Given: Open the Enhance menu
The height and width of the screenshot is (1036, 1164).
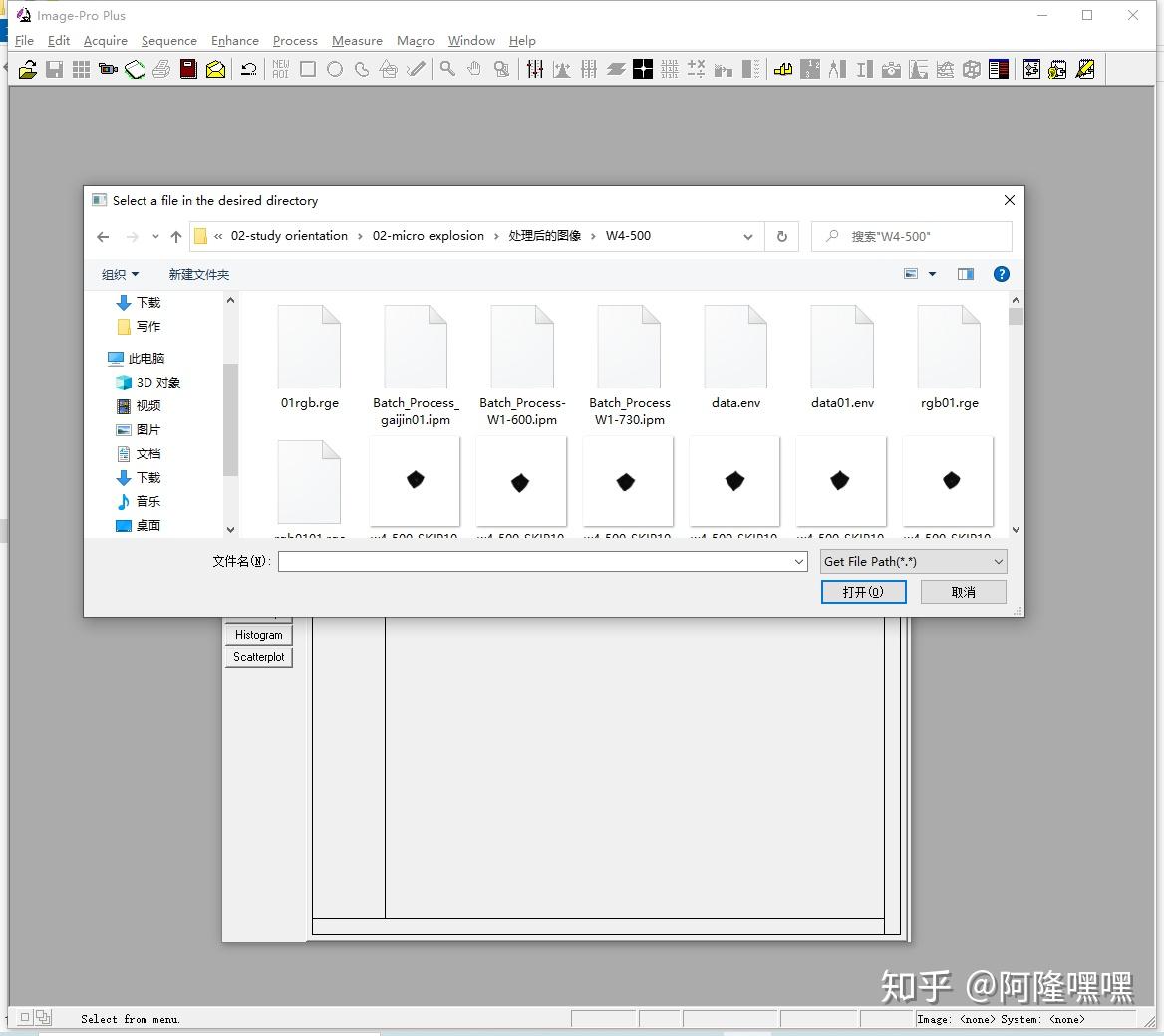Looking at the screenshot, I should click(x=234, y=41).
